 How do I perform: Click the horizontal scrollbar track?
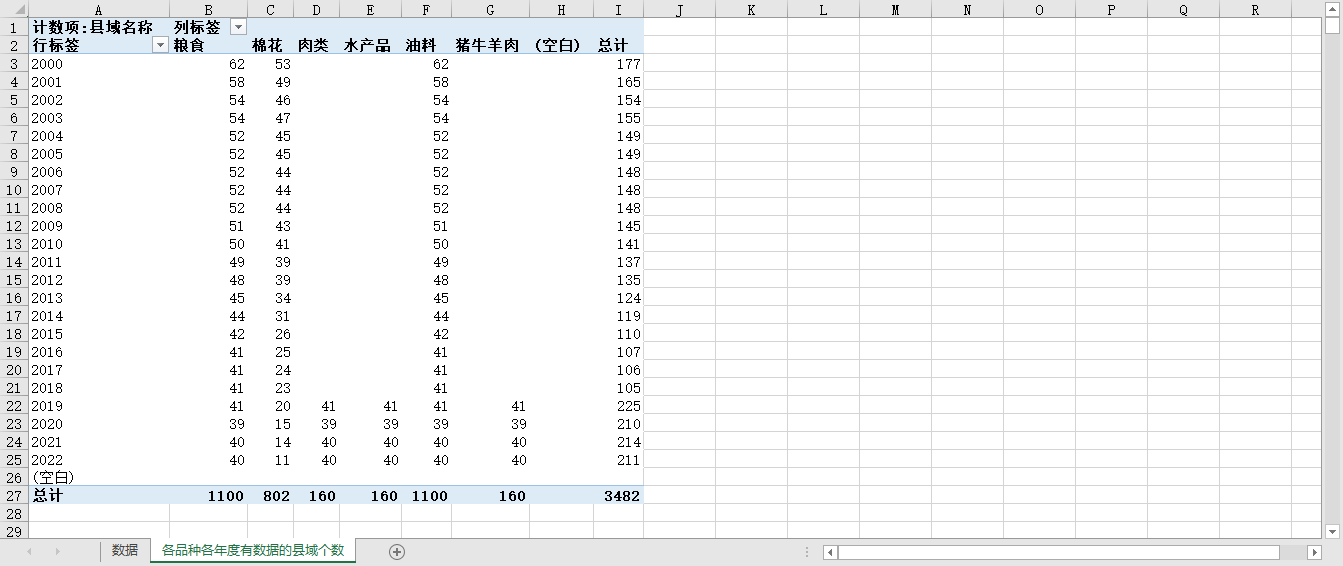click(1059, 552)
